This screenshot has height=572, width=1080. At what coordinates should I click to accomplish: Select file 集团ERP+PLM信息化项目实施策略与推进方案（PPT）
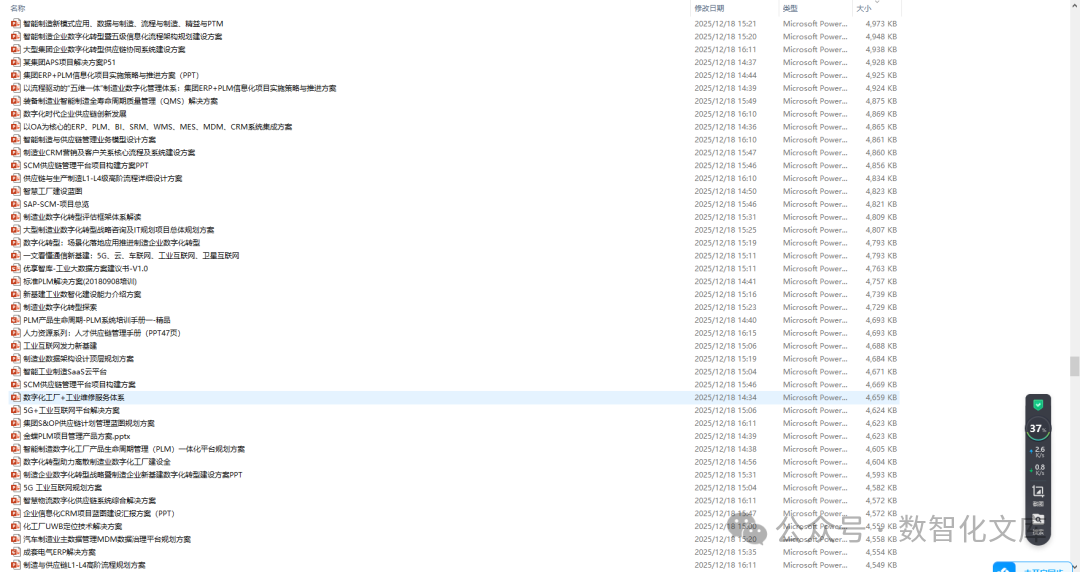pyautogui.click(x=111, y=75)
